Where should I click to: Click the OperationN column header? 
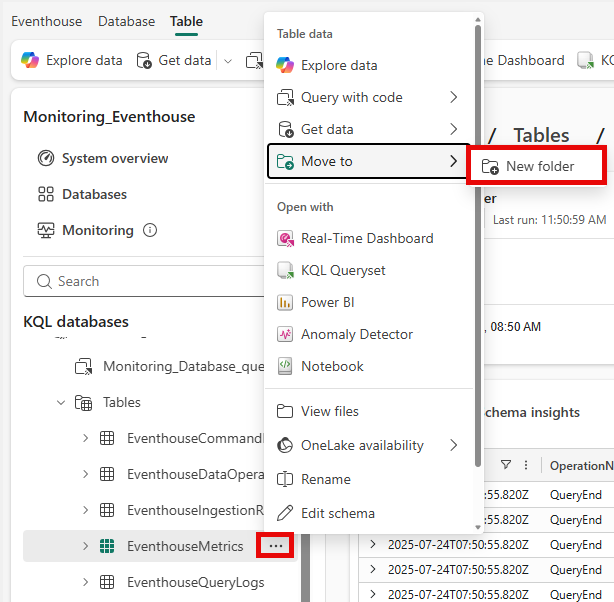tap(581, 465)
